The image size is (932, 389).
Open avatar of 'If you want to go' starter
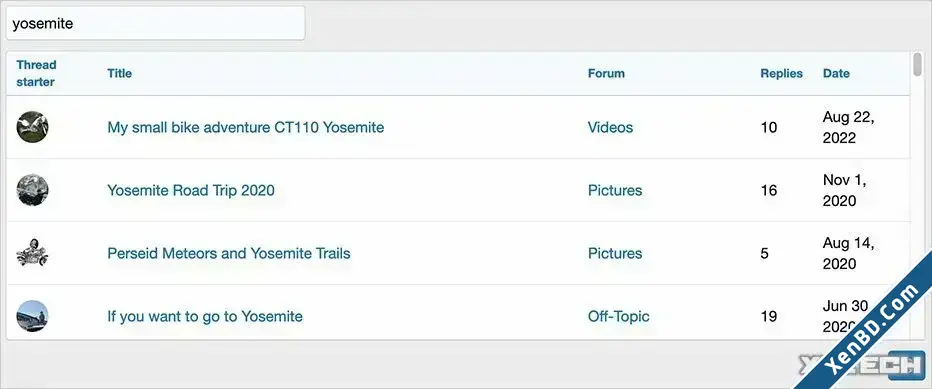32,316
